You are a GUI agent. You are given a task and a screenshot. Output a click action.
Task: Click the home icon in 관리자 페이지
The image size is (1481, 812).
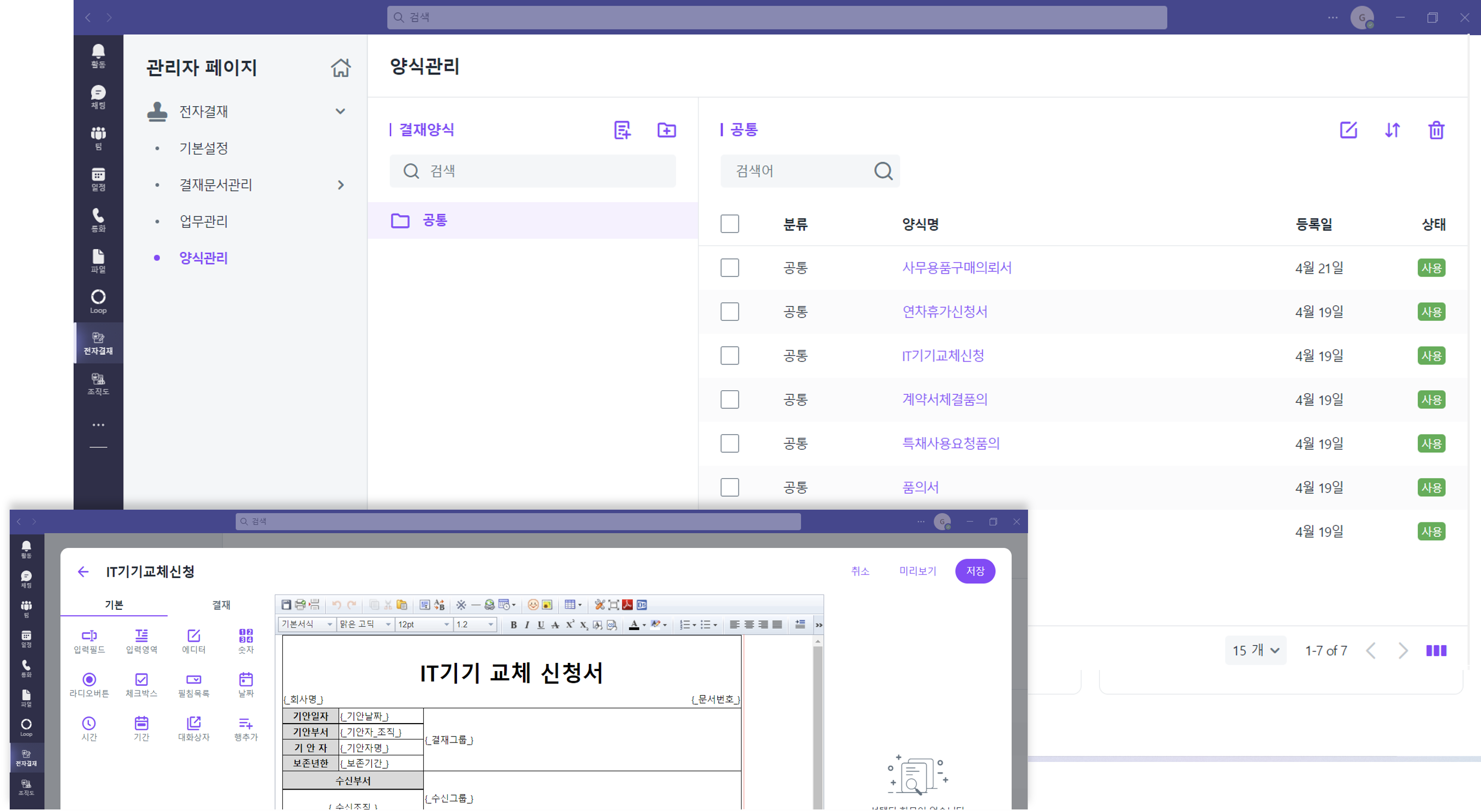[x=340, y=67]
